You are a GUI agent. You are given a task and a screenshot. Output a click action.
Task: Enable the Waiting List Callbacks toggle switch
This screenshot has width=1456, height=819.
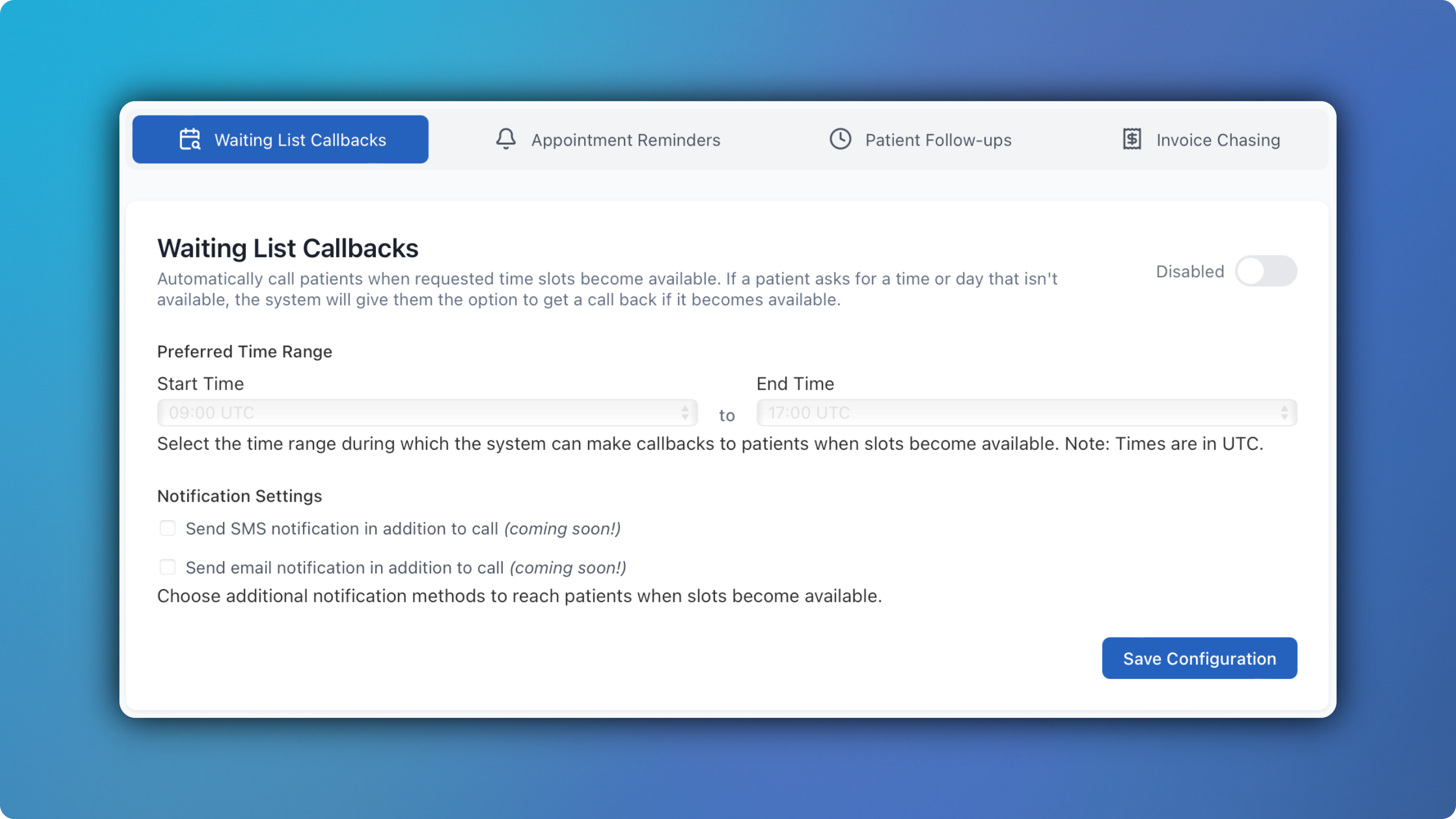(1265, 271)
